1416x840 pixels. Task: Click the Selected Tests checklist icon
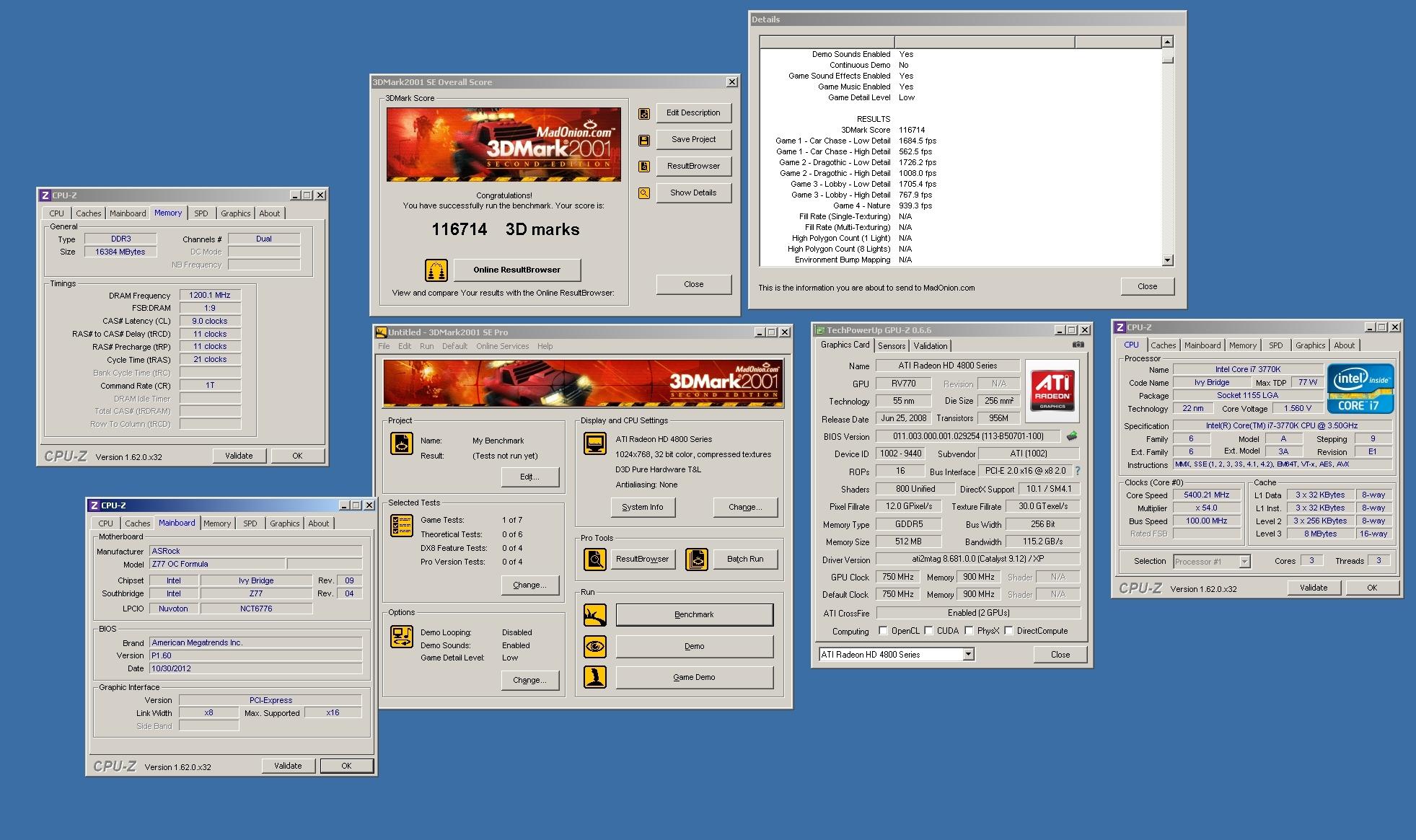coord(402,526)
